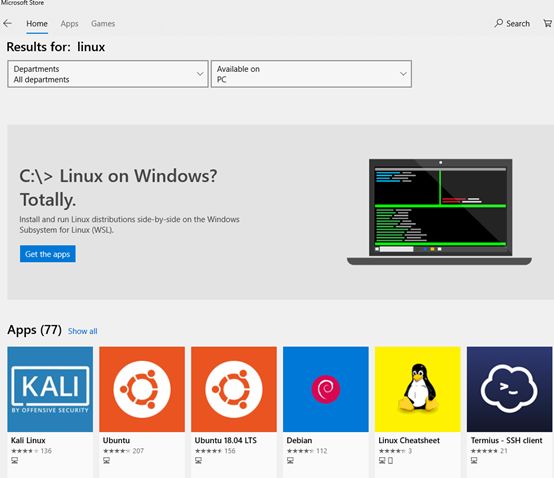This screenshot has height=478, width=554.
Task: Switch to the Home tab
Action: (37, 24)
